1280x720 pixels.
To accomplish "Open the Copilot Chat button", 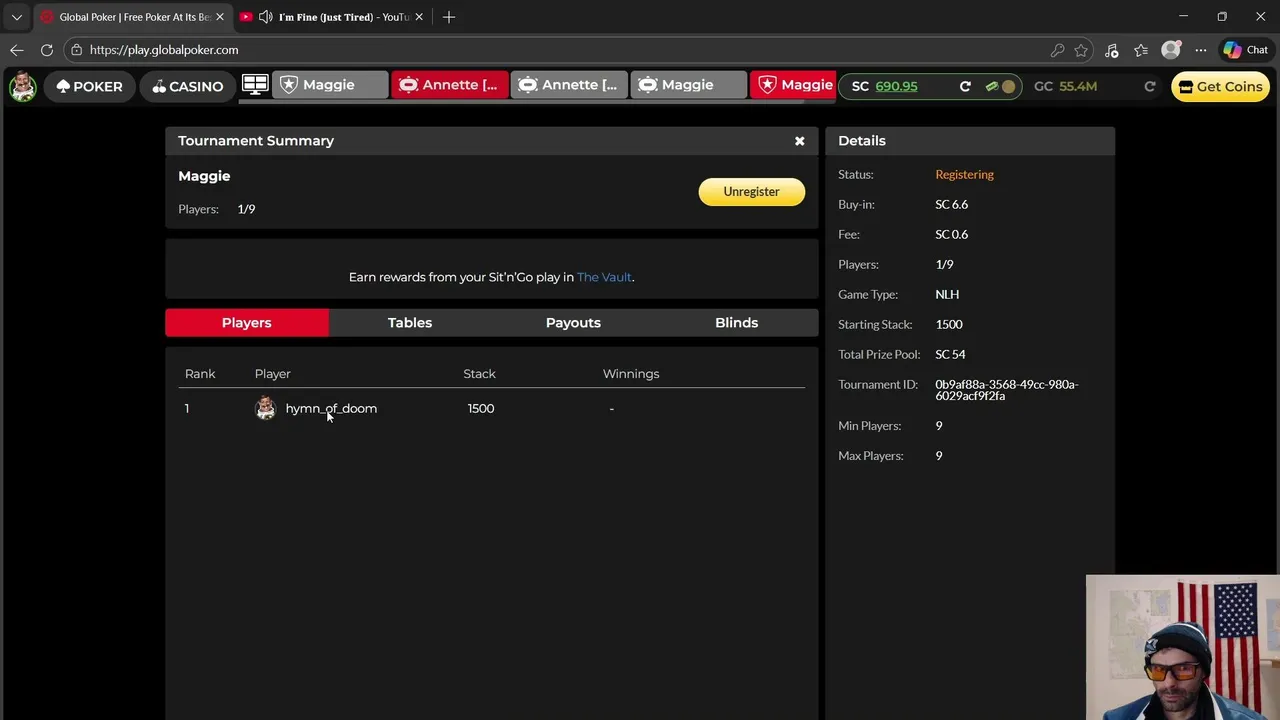I will pos(1245,50).
